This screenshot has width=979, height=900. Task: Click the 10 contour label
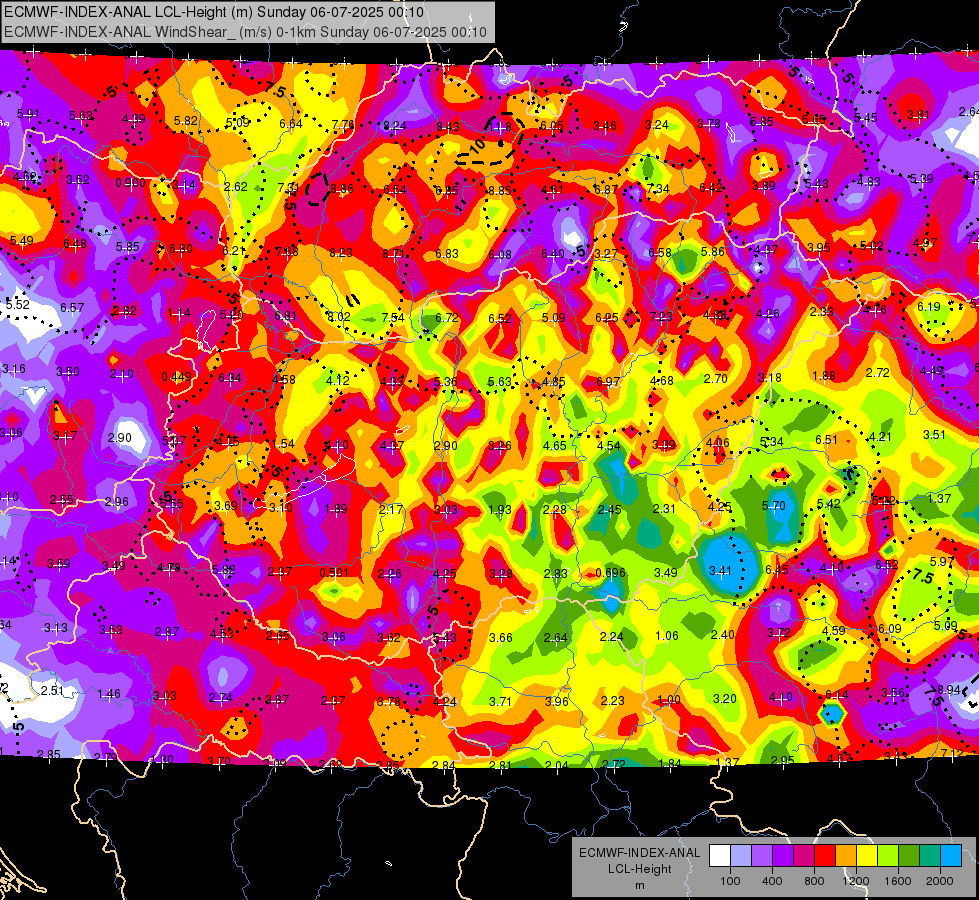(478, 147)
